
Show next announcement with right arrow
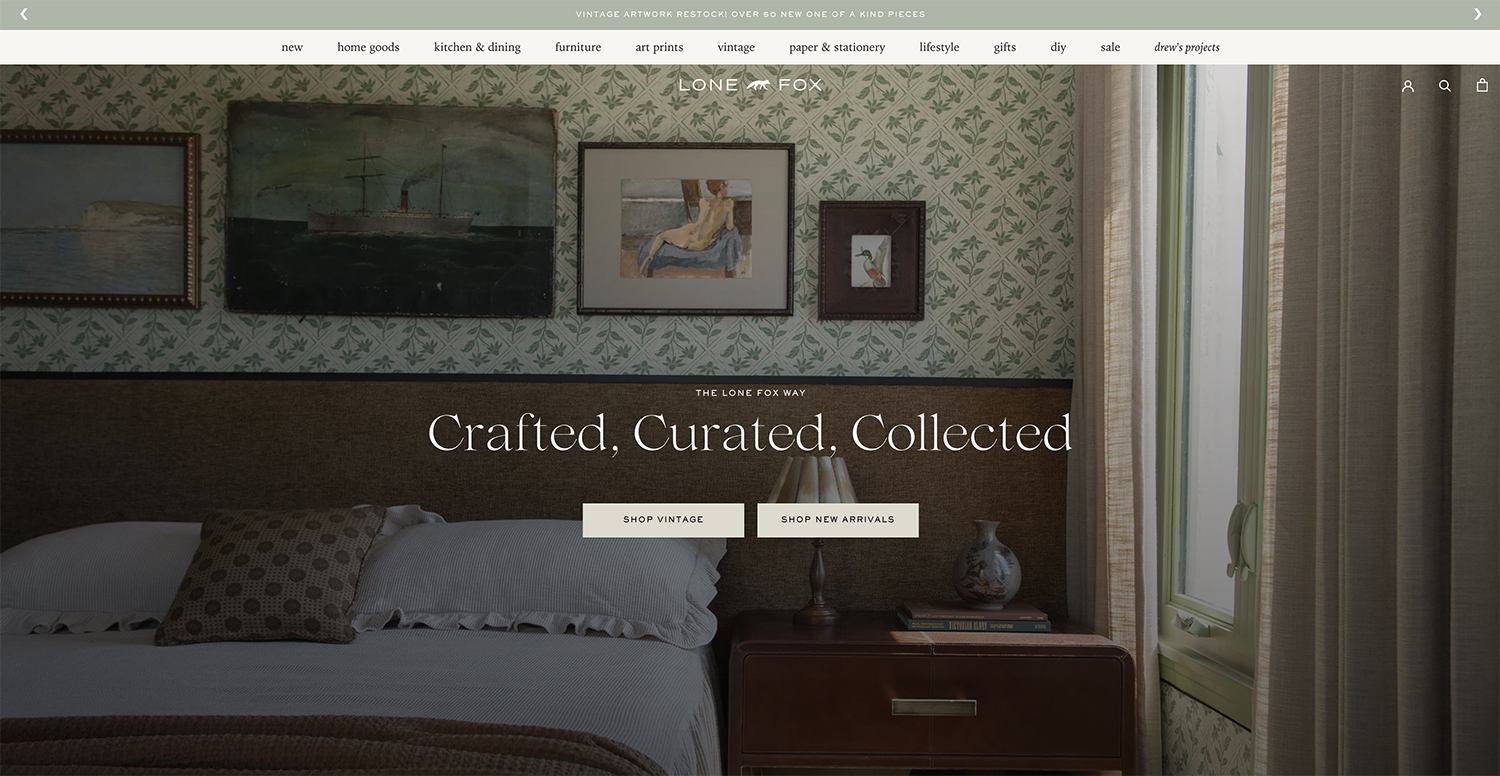coord(1477,14)
